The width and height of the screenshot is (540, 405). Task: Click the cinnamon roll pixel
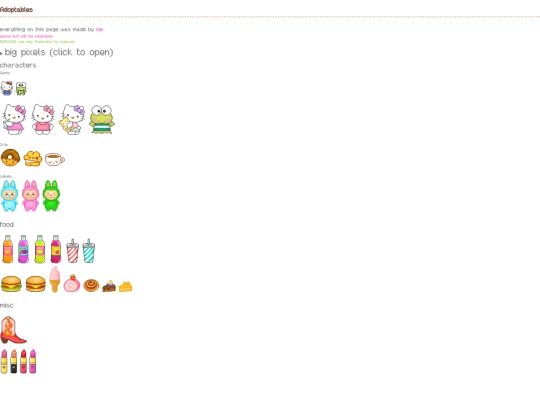pos(91,285)
